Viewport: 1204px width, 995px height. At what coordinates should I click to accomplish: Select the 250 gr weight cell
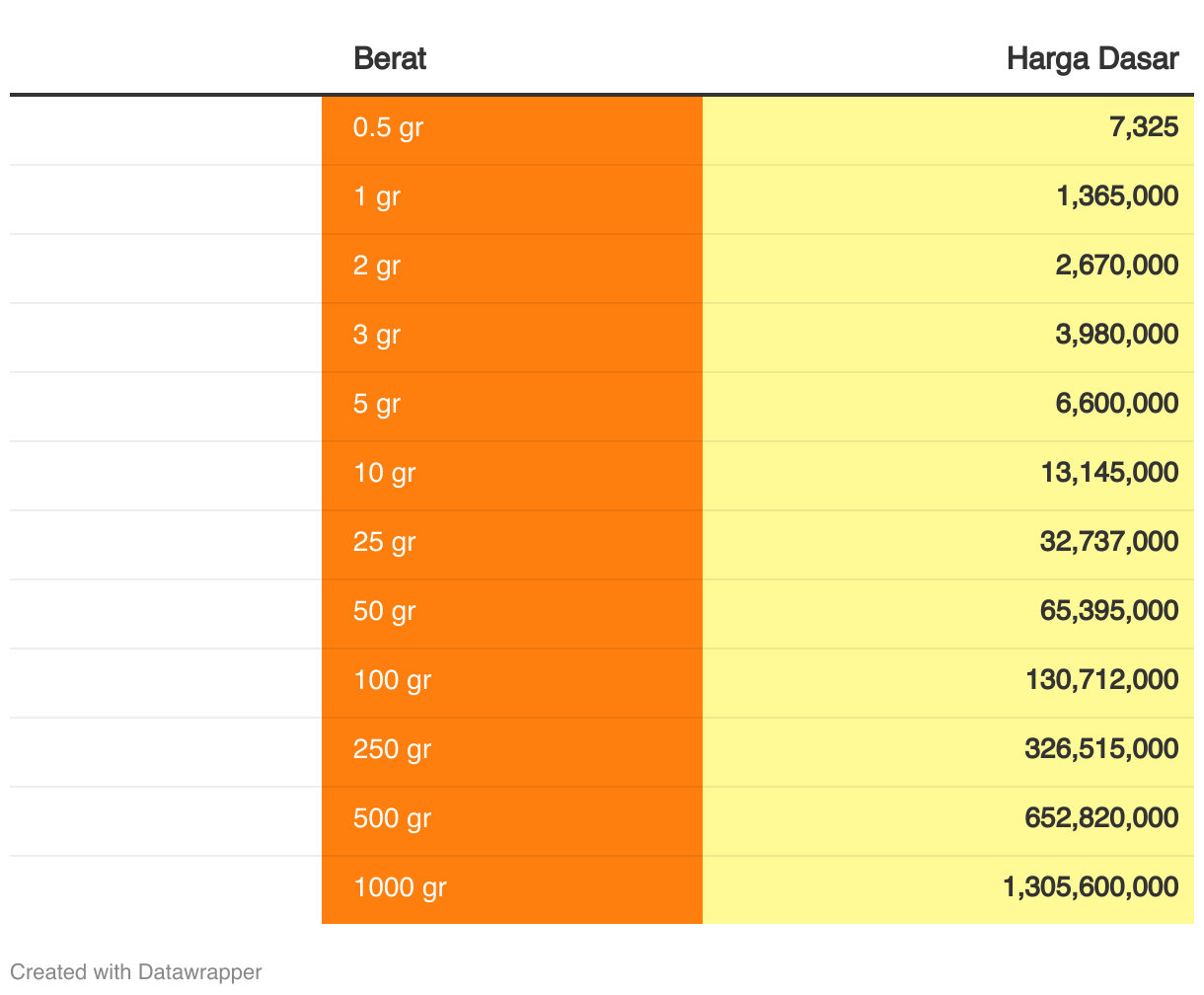coord(392,749)
